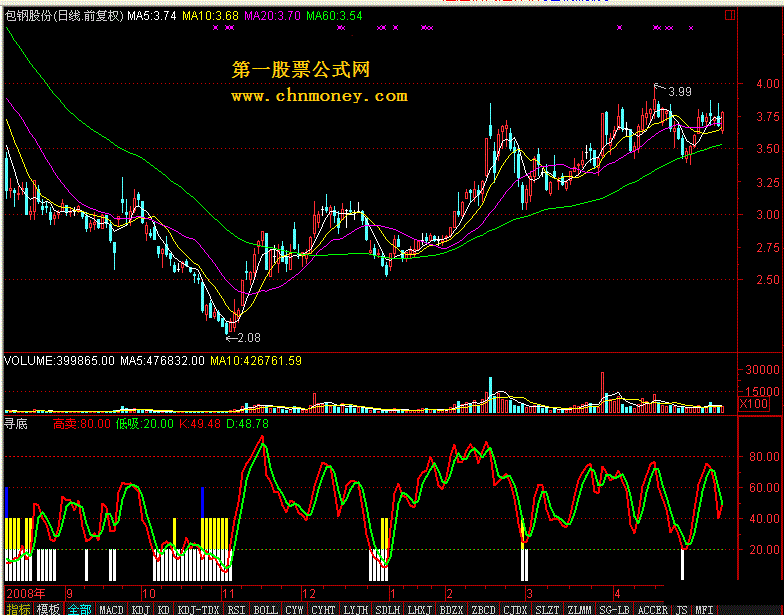This screenshot has height=615, width=784.
Task: Click the D:48.78 value label
Action: click(x=248, y=424)
